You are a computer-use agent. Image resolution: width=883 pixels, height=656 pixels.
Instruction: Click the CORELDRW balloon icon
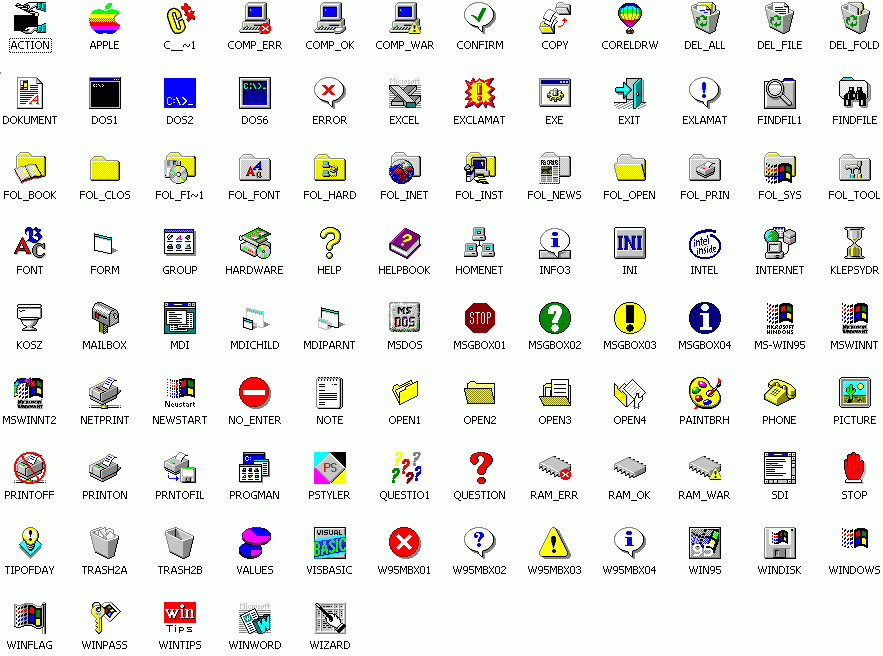tap(630, 17)
